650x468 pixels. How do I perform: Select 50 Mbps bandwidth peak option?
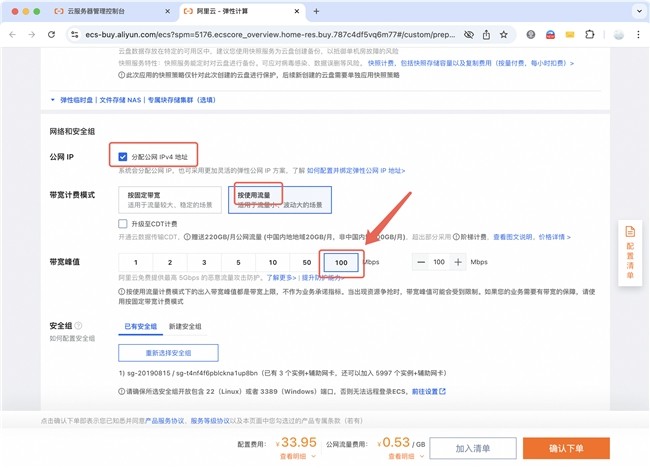point(307,261)
